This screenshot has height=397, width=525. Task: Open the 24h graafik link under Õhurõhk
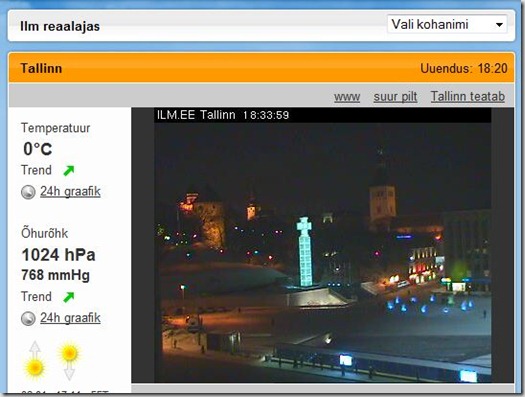[x=70, y=318]
